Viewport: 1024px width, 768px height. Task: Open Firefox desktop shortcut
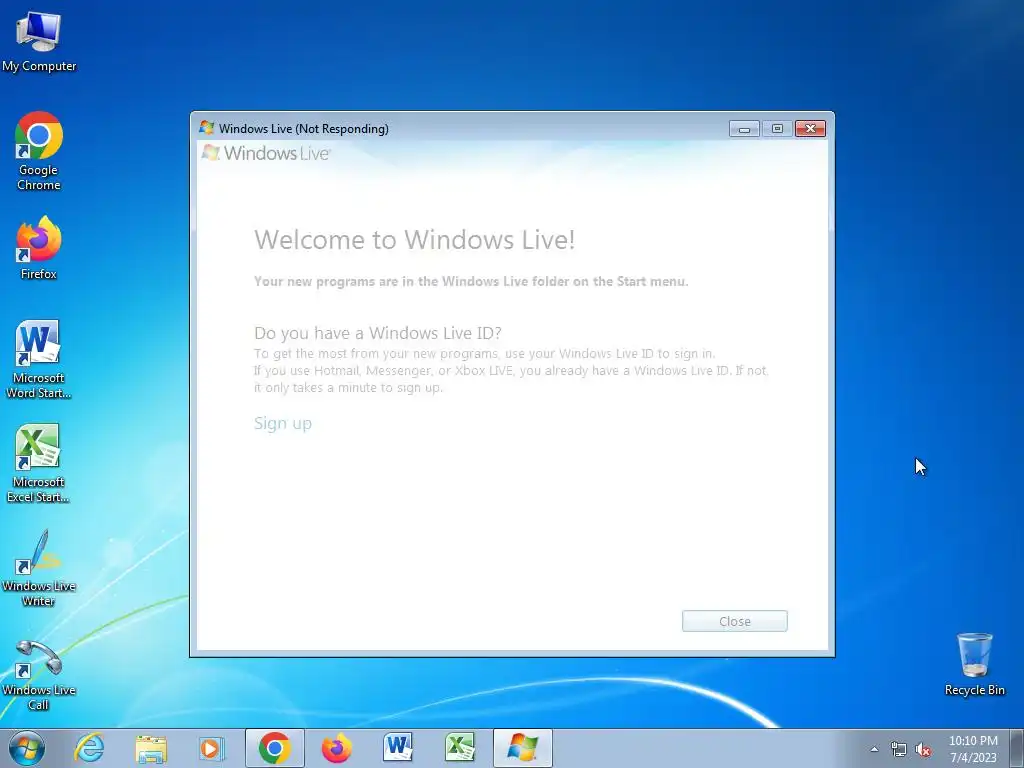(39, 248)
